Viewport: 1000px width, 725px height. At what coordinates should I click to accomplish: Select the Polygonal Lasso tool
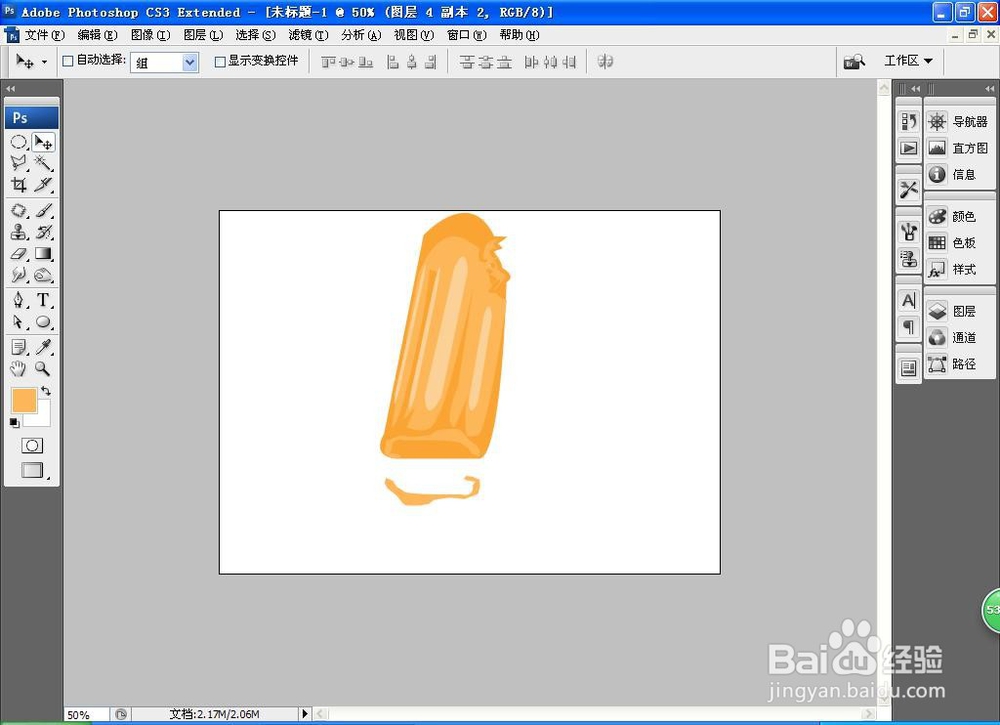tap(18, 163)
